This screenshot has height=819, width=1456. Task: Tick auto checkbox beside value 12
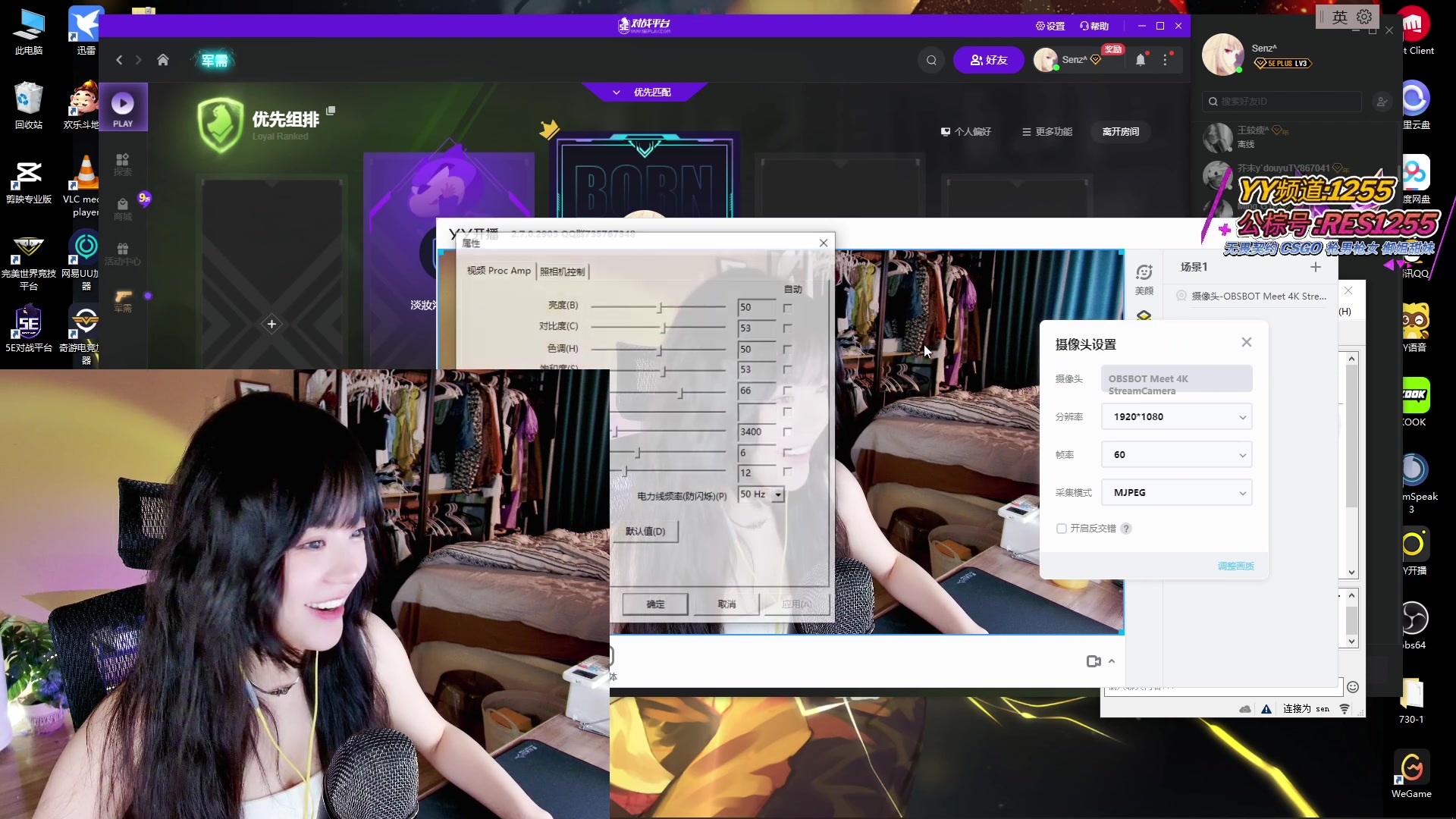pos(787,472)
